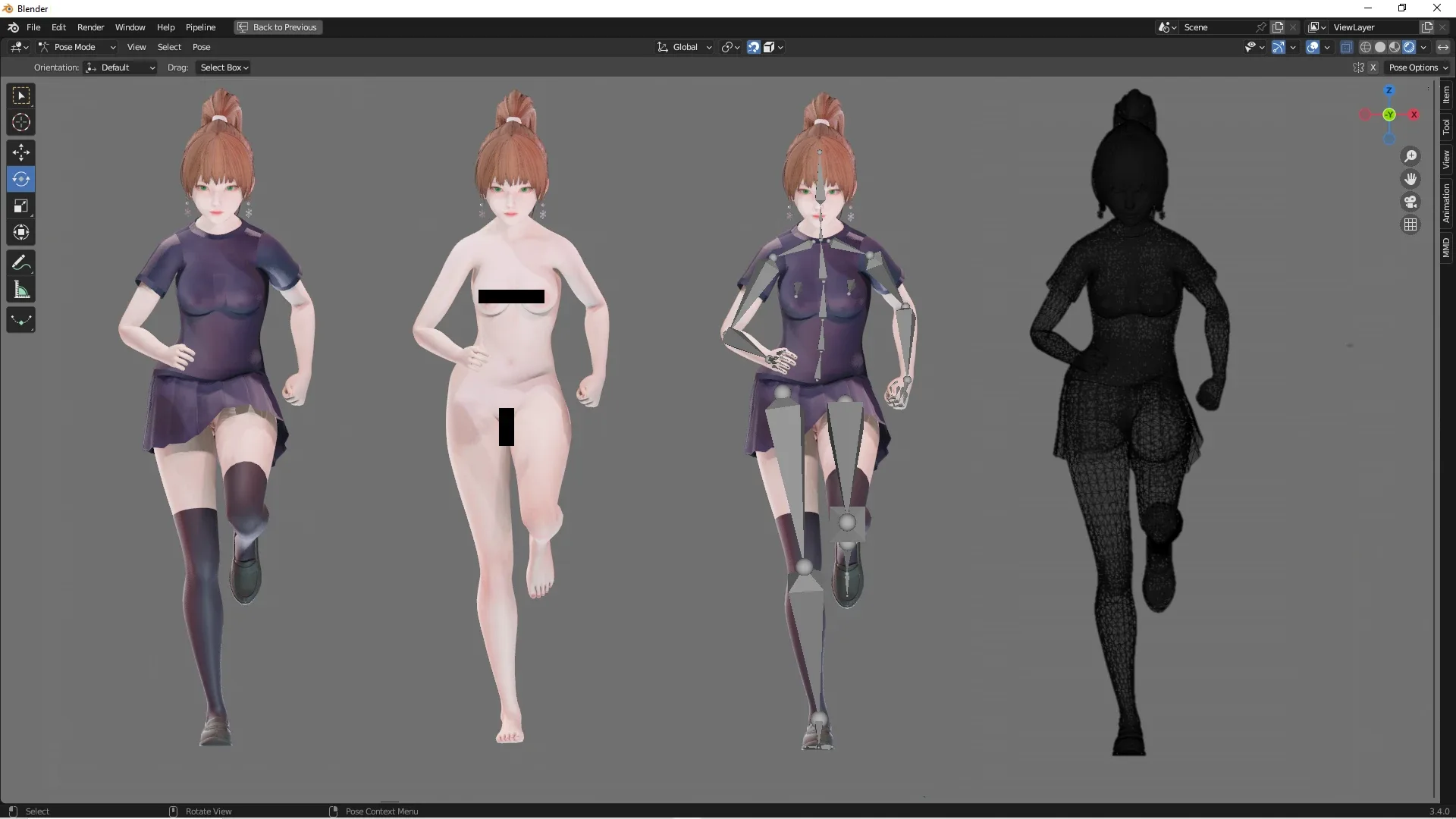Click the Zoom magnifier in viewport
Screen dimensions: 1456x819
click(1410, 155)
